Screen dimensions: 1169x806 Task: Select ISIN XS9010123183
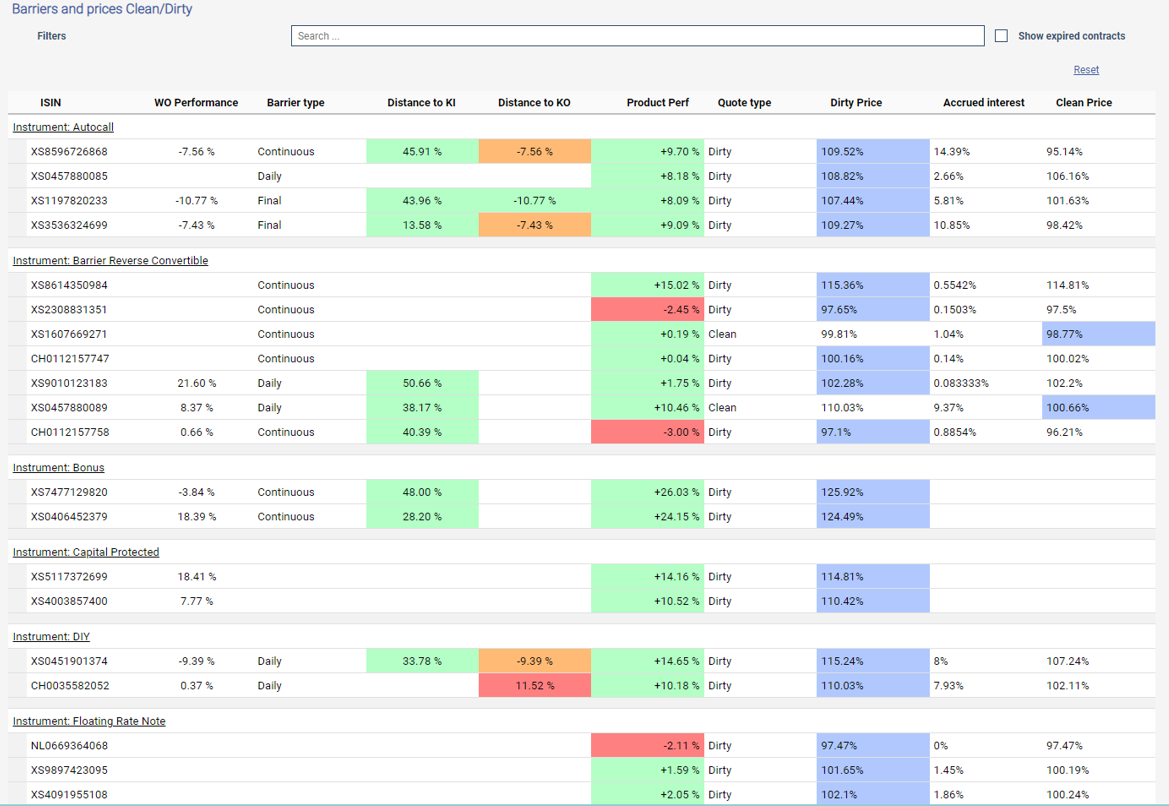tap(69, 383)
